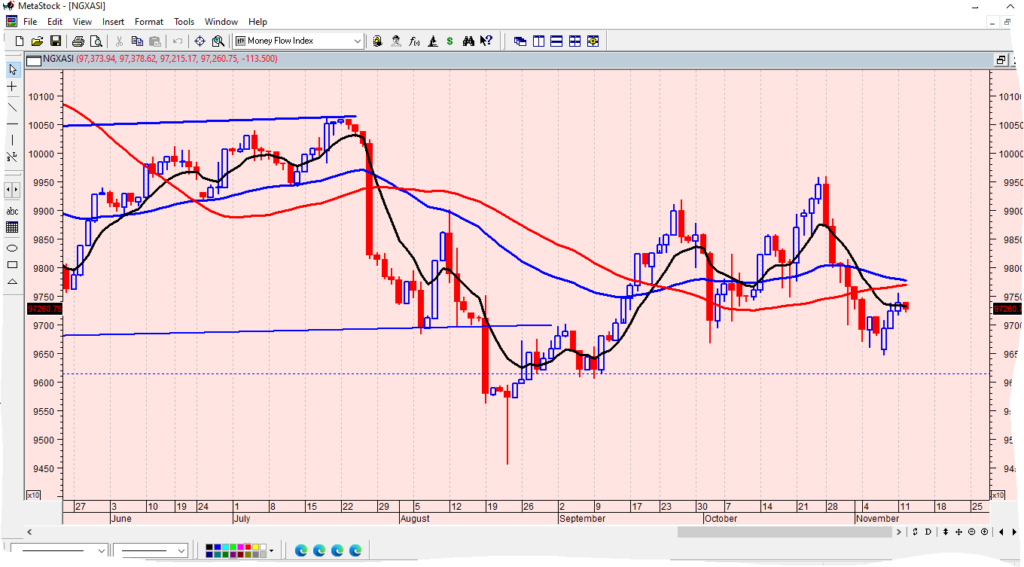The width and height of the screenshot is (1024, 567).
Task: Activate the arrow selection pointer tool
Action: pos(12,70)
